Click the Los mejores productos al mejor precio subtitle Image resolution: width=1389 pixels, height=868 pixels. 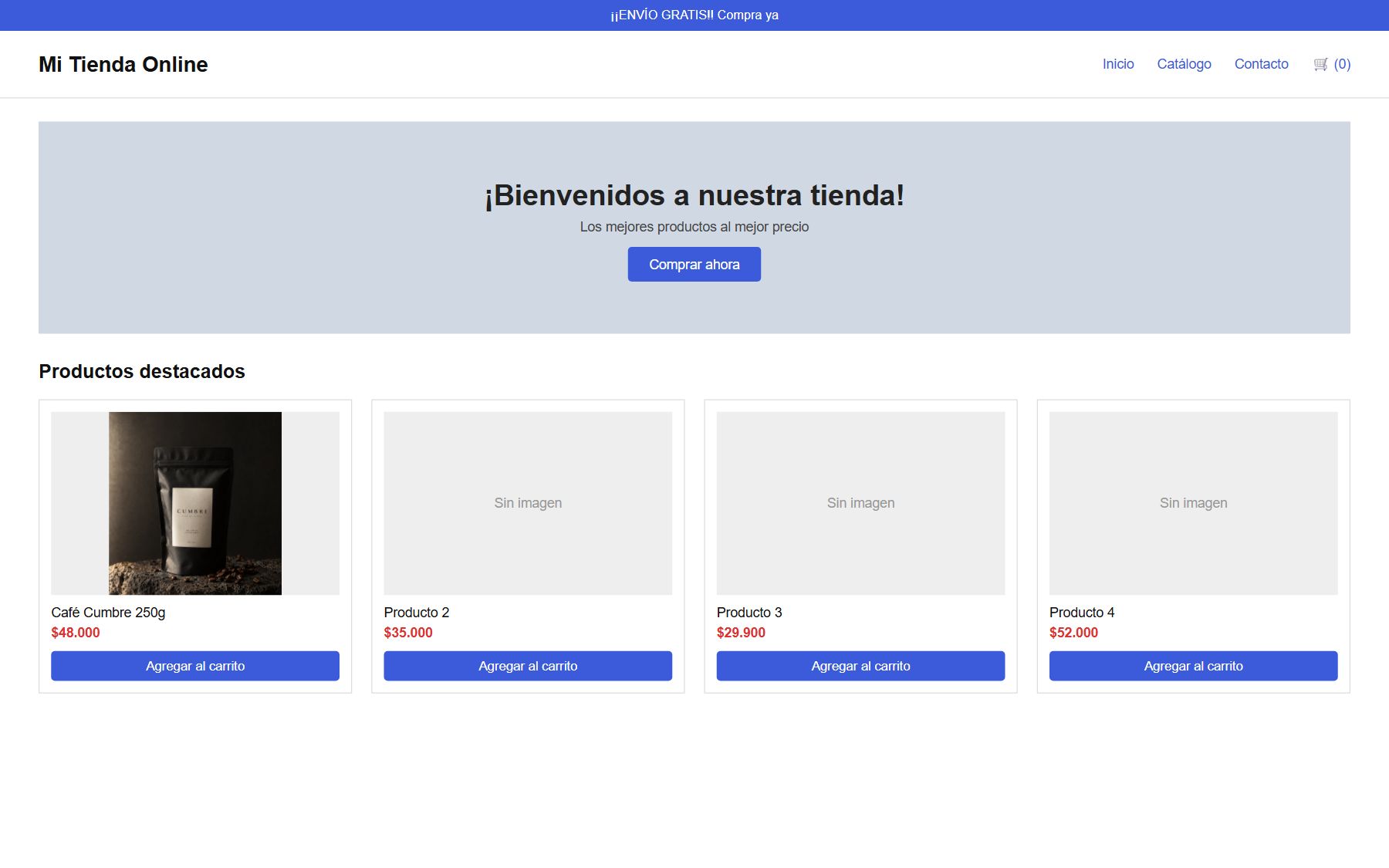pos(694,227)
